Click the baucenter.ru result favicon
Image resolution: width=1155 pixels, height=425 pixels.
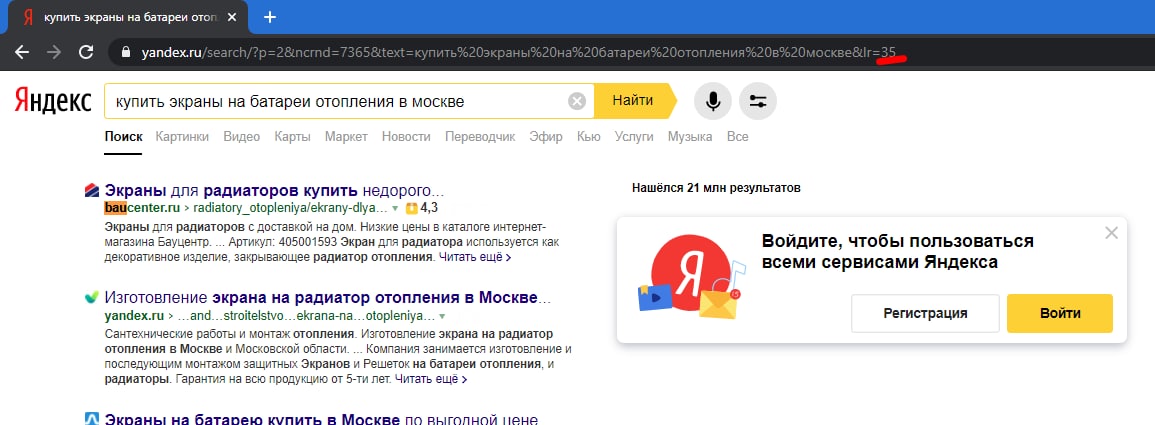click(92, 191)
